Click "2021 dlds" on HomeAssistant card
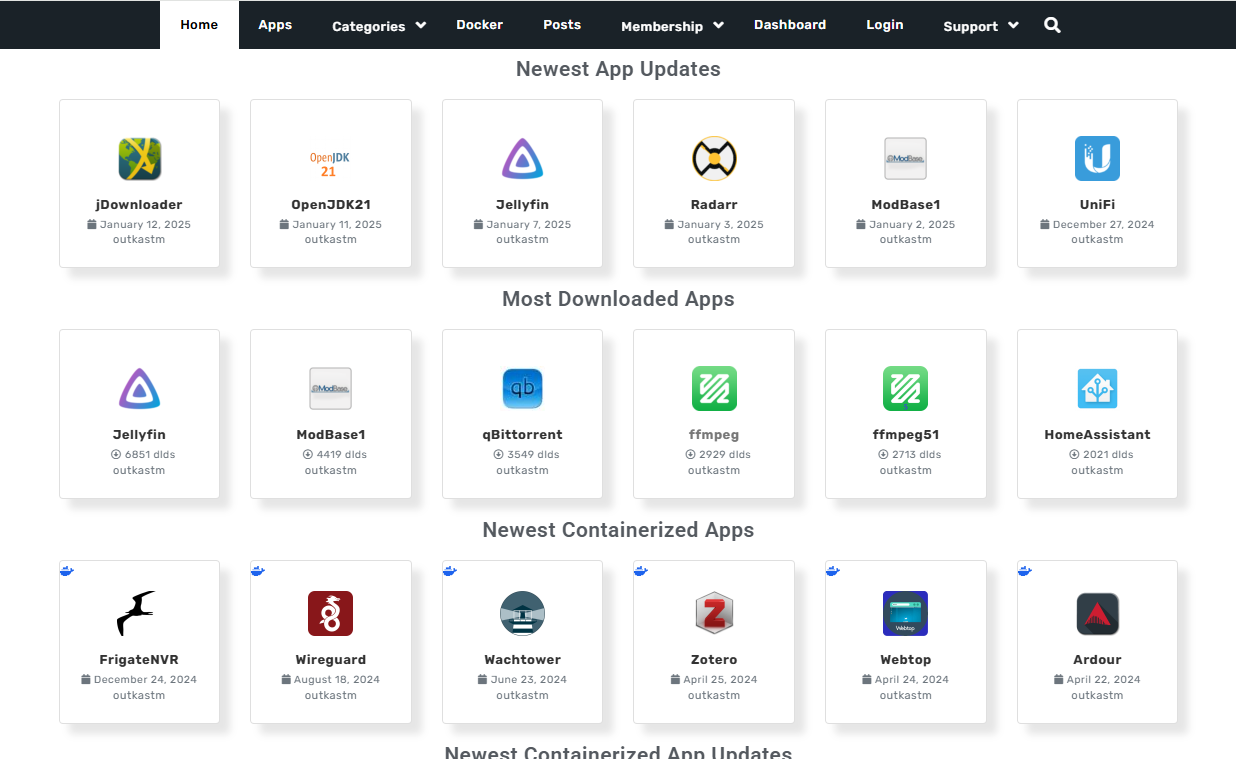Viewport: 1236px width, 759px height. [1108, 454]
